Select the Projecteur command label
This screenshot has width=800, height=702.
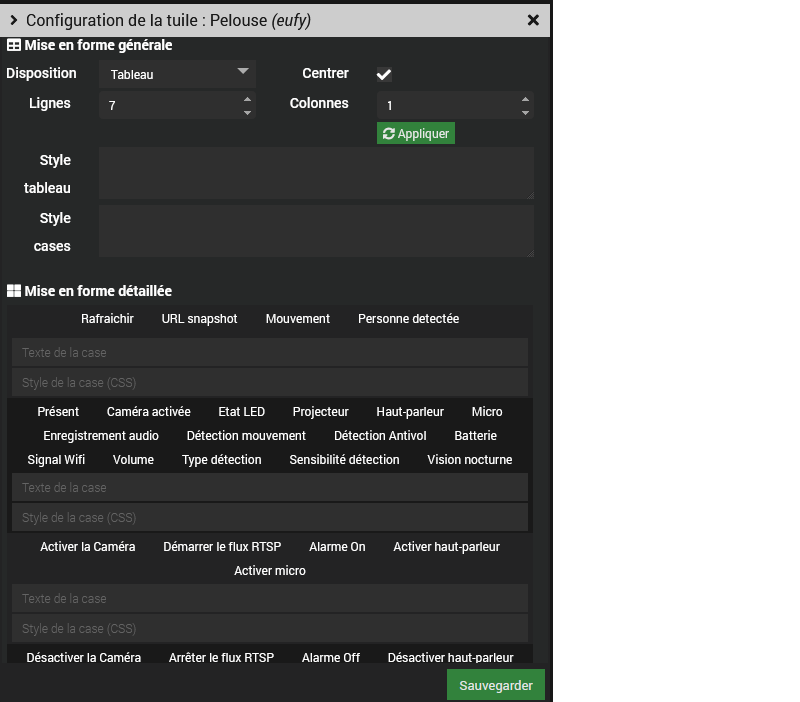click(320, 412)
